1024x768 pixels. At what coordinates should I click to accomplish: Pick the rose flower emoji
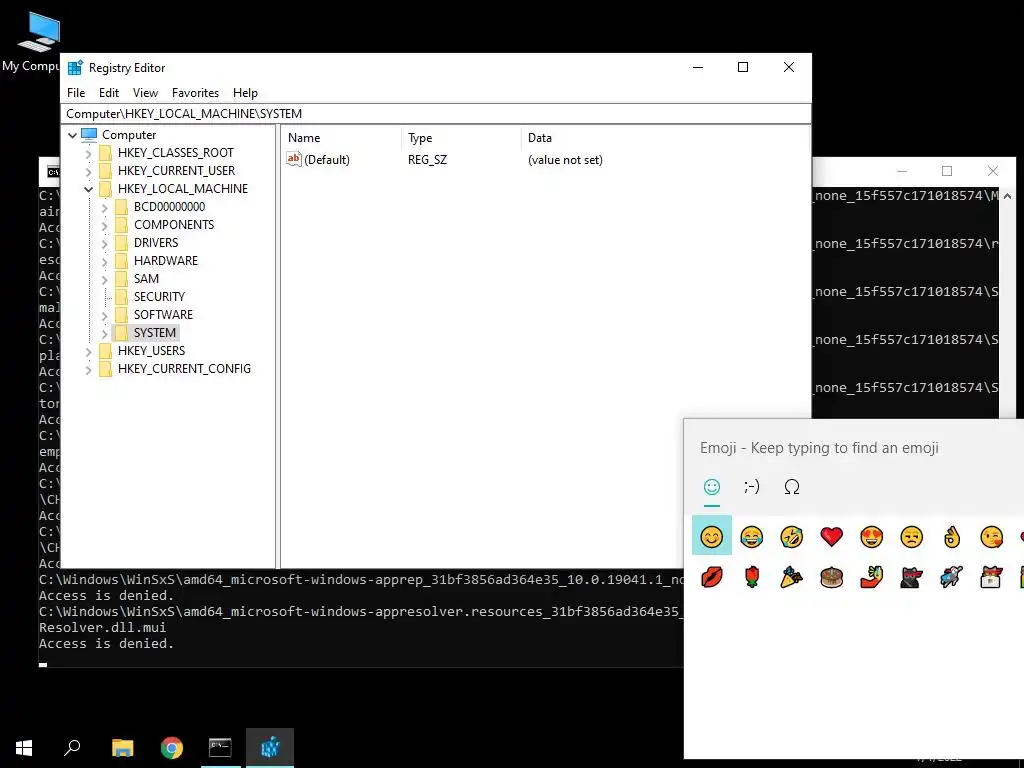(752, 577)
